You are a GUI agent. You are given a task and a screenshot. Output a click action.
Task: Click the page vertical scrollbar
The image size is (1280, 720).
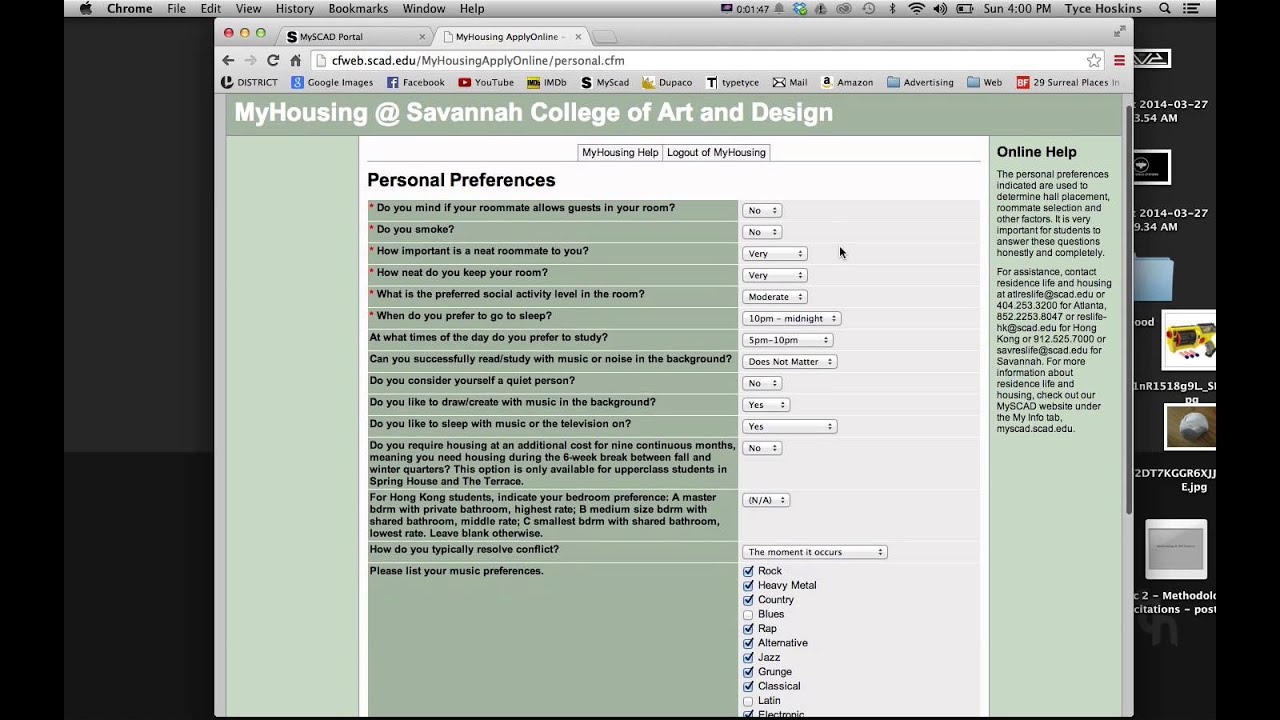click(1128, 310)
